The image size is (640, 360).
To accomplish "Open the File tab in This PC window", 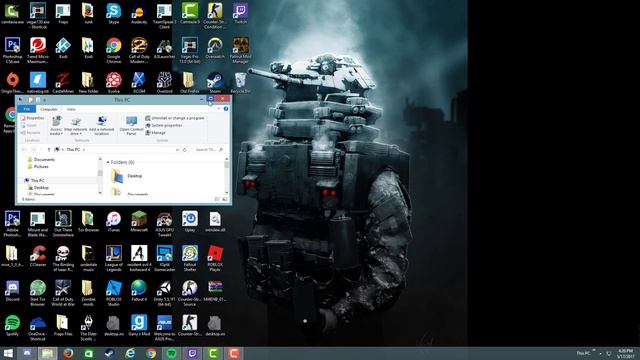I will 27,109.
